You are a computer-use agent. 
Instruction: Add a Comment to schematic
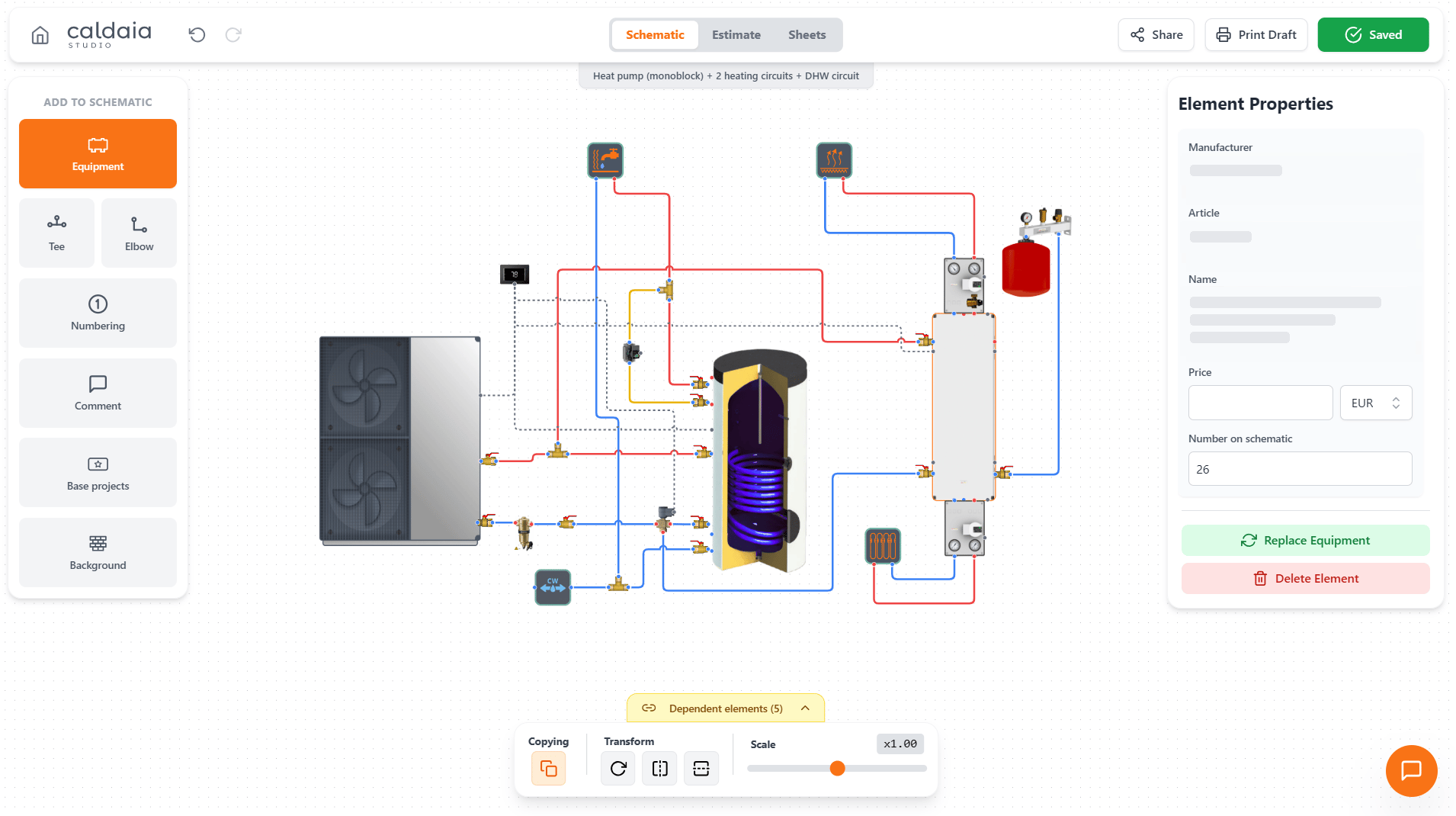pyautogui.click(x=98, y=393)
